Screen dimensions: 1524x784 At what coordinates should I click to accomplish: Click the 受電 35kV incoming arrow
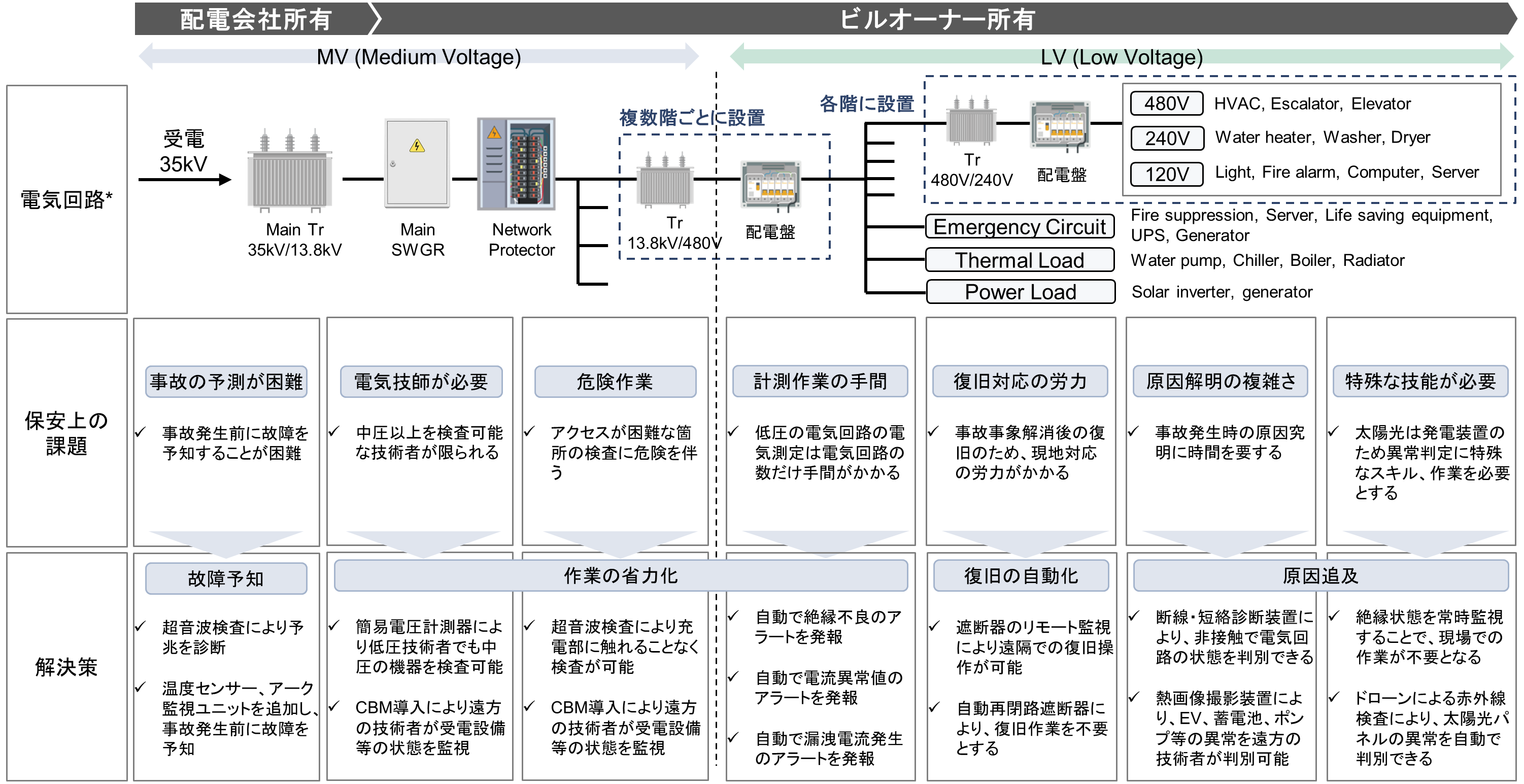185,179
